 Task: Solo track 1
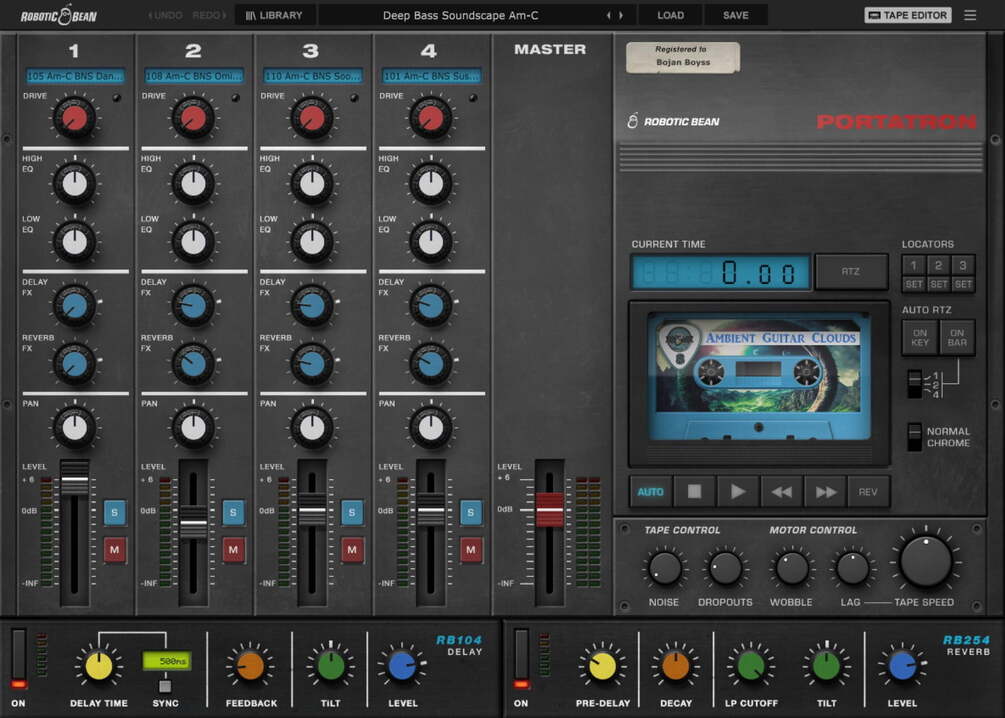coord(114,512)
